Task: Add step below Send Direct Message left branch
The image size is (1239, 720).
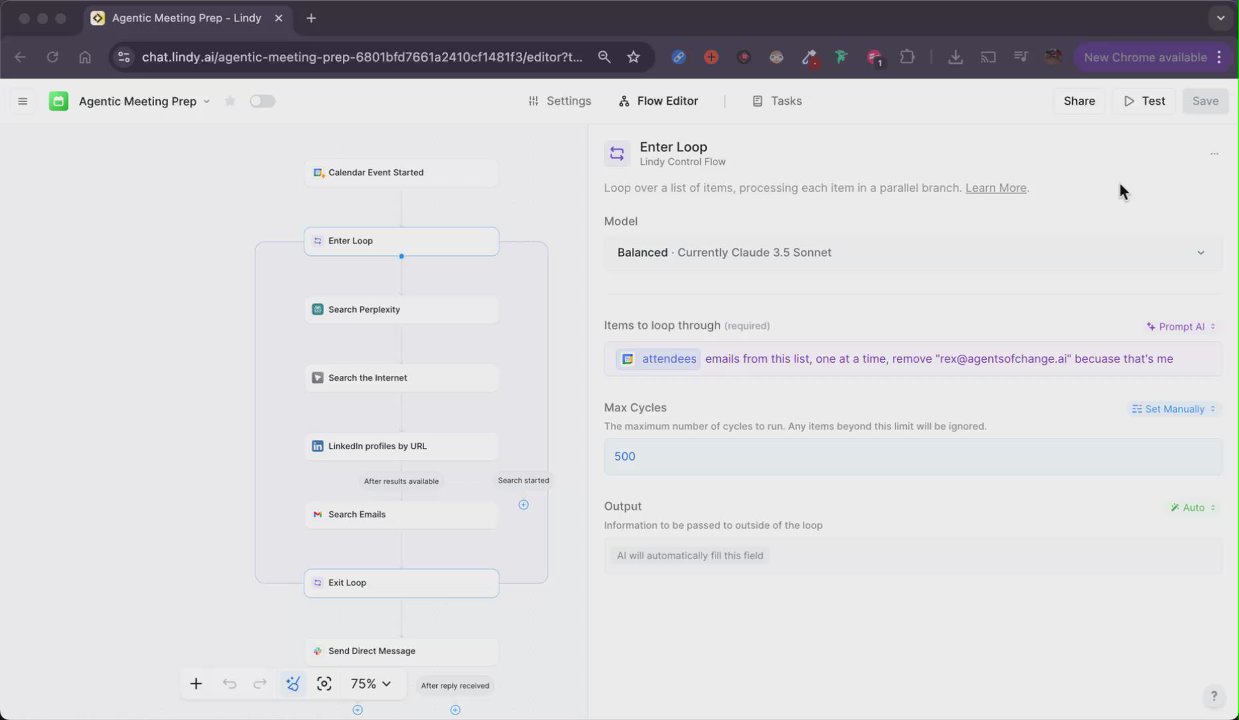Action: point(357,710)
